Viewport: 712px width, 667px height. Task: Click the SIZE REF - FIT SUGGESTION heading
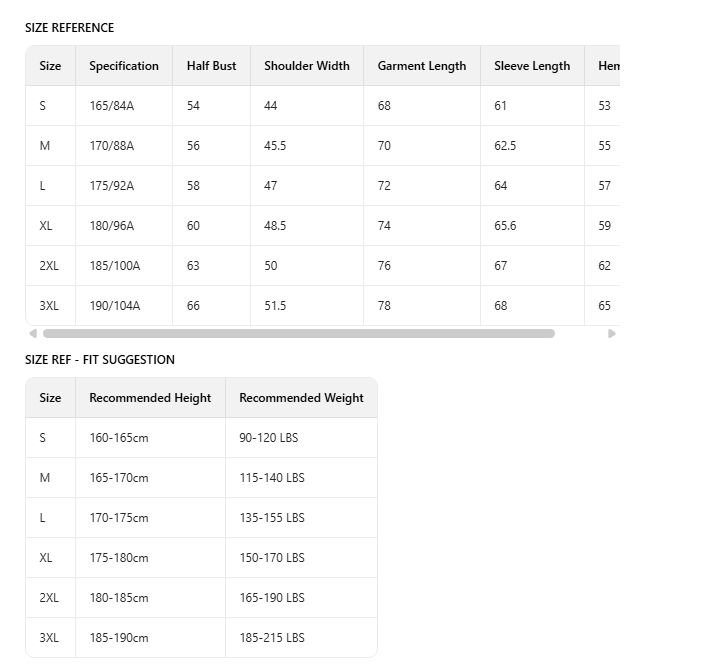point(100,360)
